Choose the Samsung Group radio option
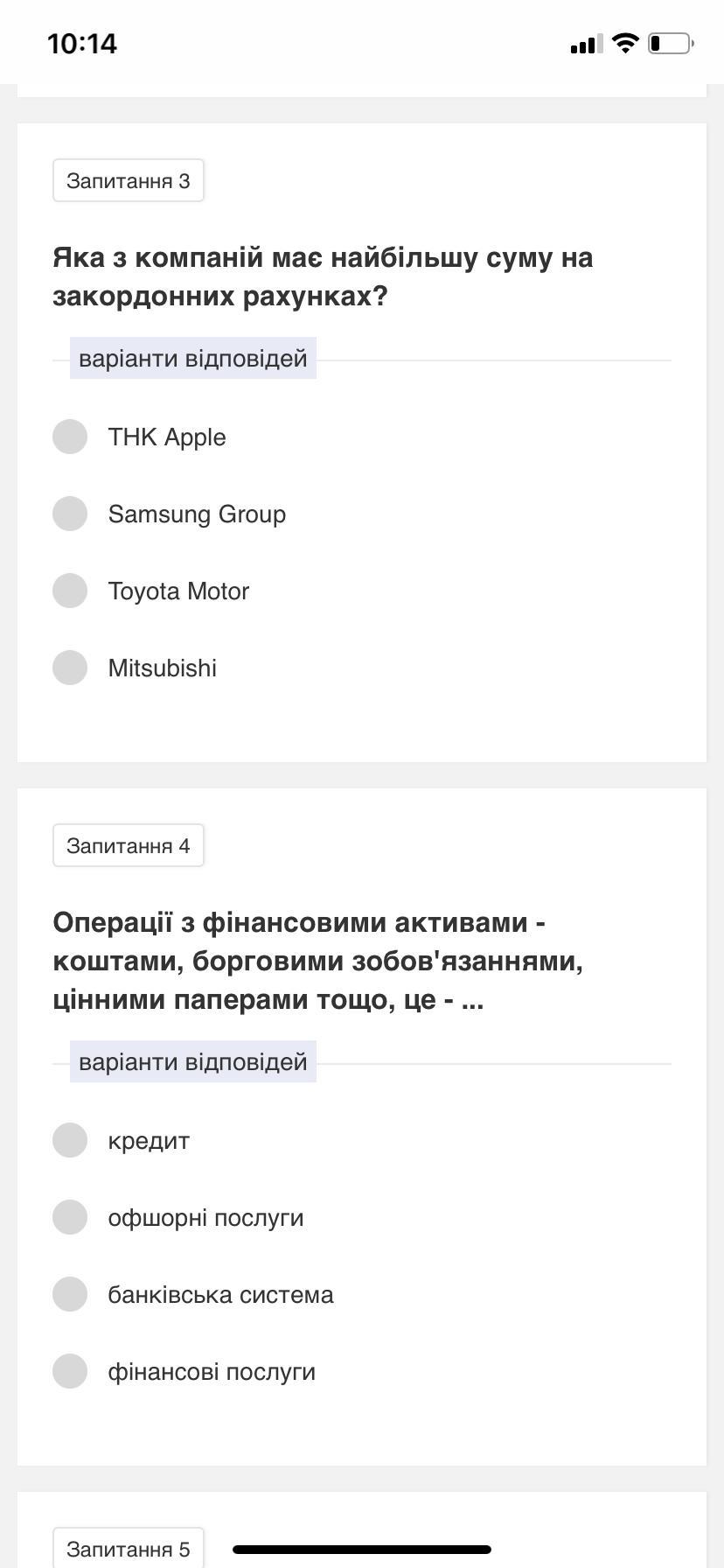The height and width of the screenshot is (1568, 724). click(70, 514)
